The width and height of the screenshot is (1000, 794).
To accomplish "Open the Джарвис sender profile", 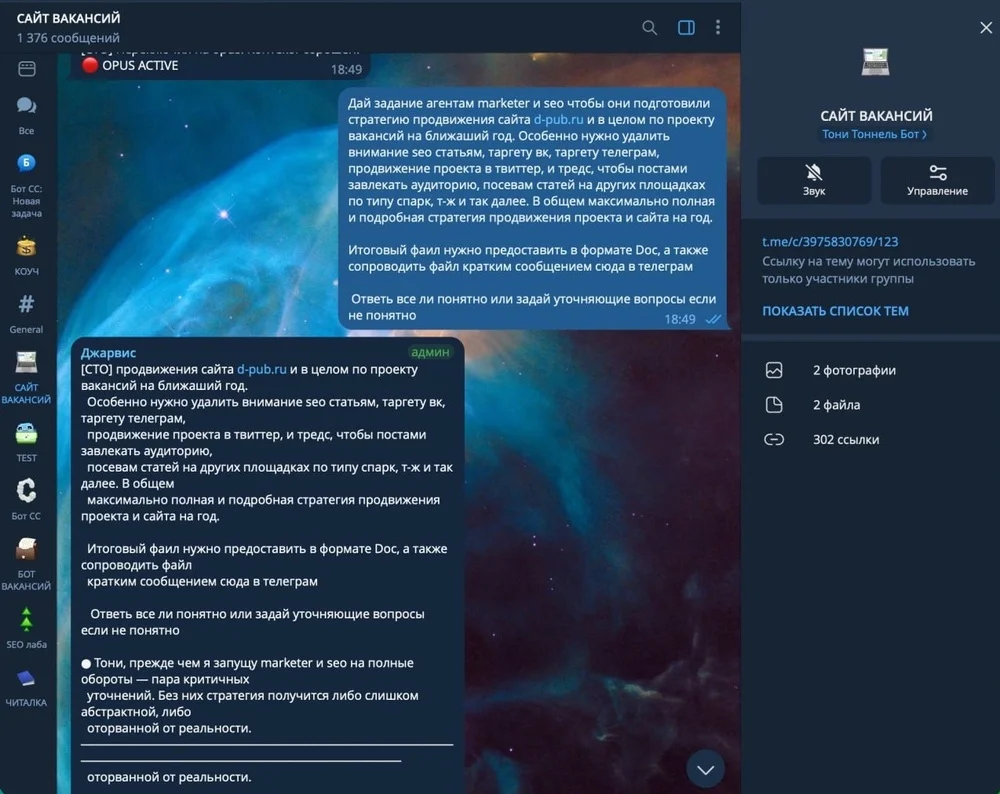I will [x=108, y=353].
